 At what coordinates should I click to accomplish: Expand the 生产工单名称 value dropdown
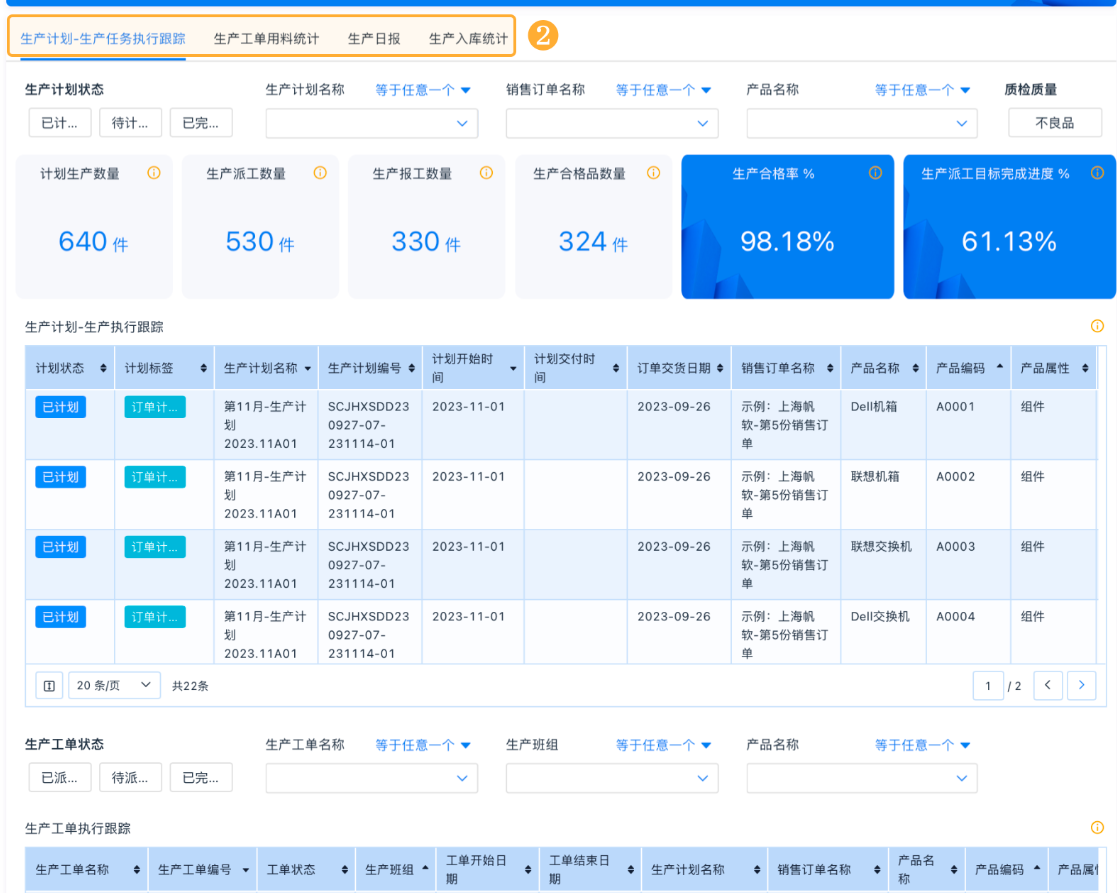tap(372, 778)
